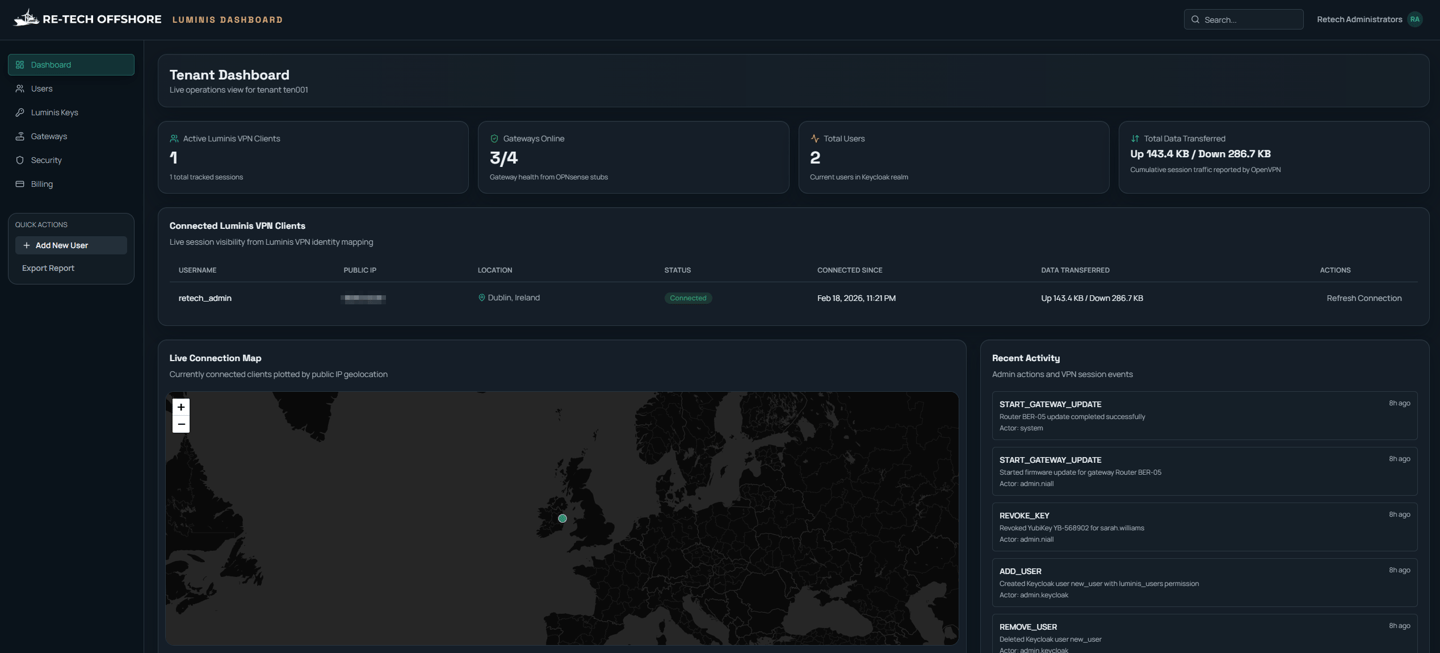Viewport: 1440px width, 653px height.
Task: Click Export Report in Quick Actions
Action: [x=48, y=268]
